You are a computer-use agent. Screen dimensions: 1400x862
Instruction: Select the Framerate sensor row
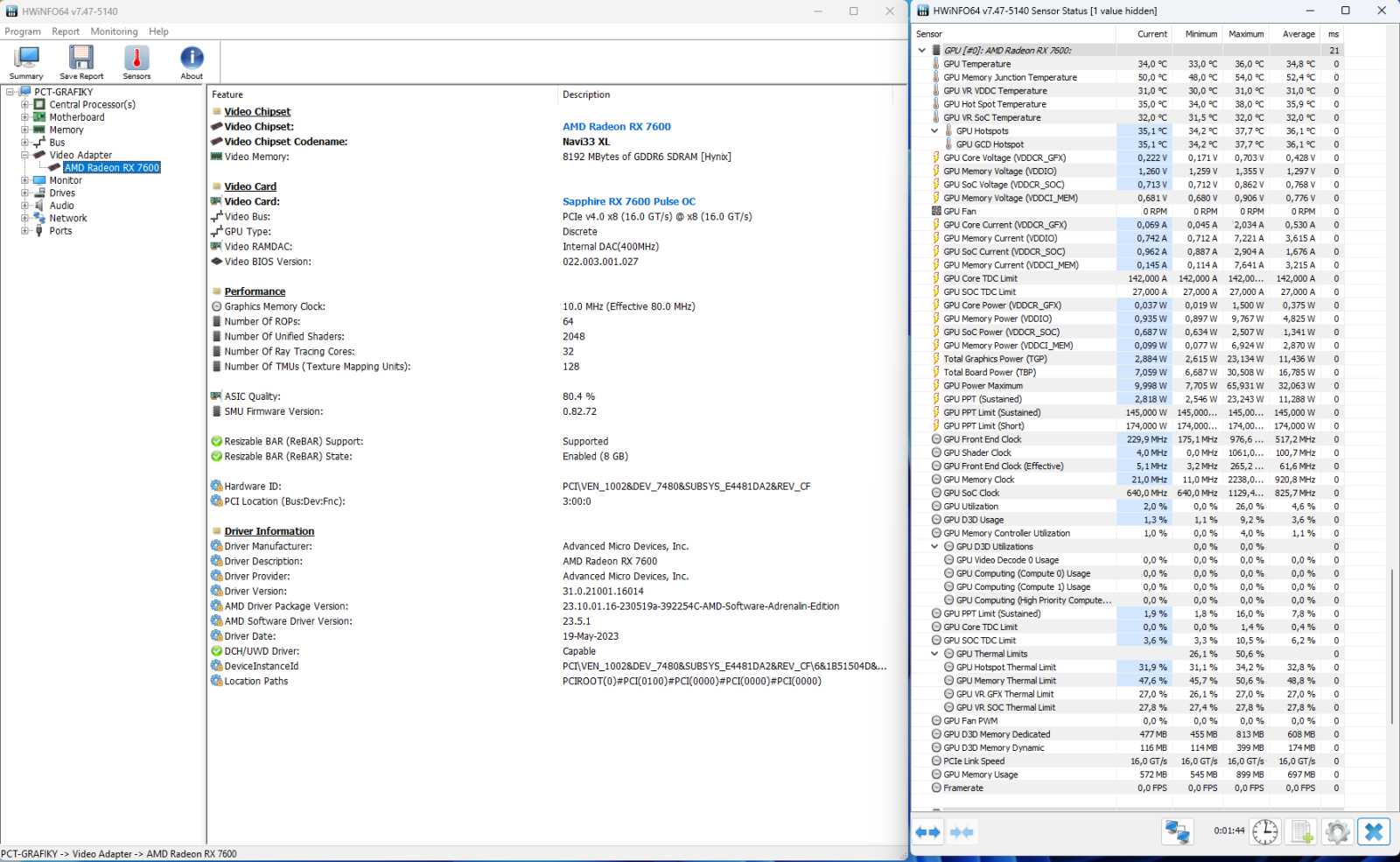pyautogui.click(x=1128, y=788)
